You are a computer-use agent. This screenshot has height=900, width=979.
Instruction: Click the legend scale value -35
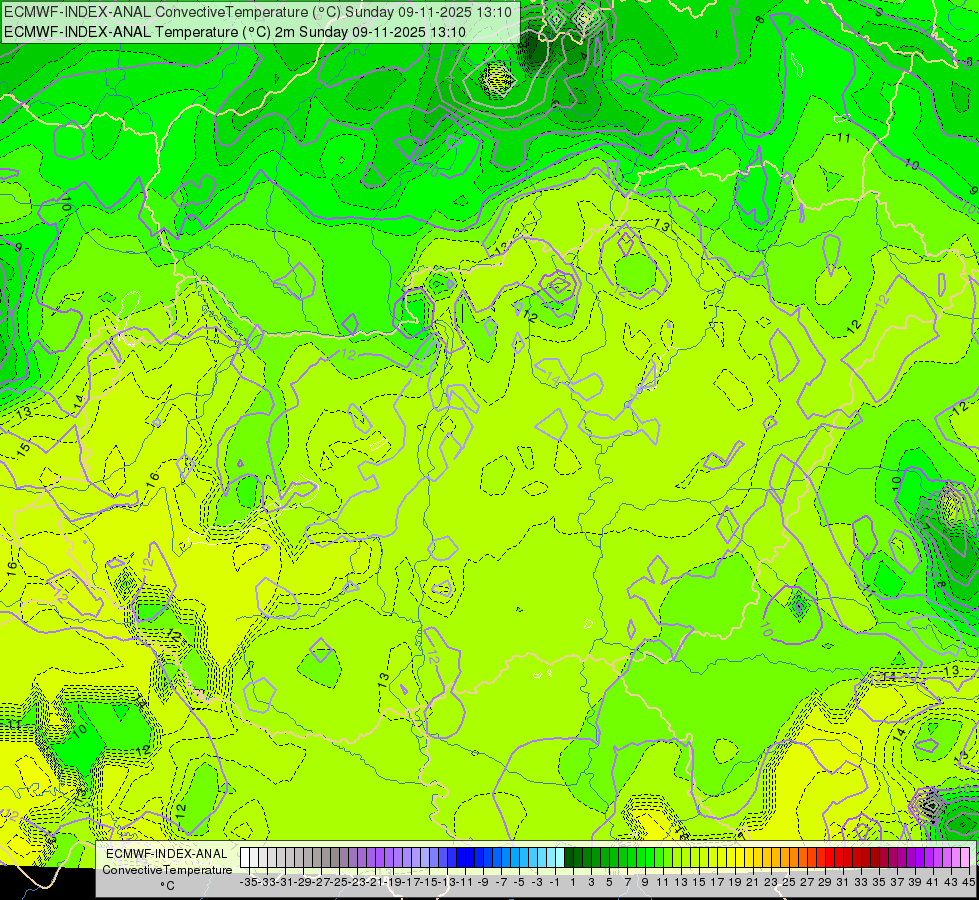coord(249,882)
